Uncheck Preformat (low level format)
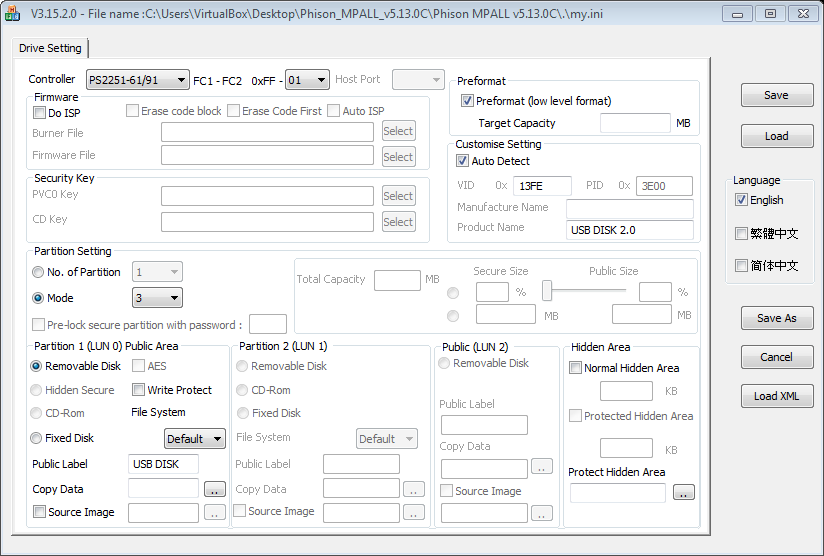 point(467,100)
